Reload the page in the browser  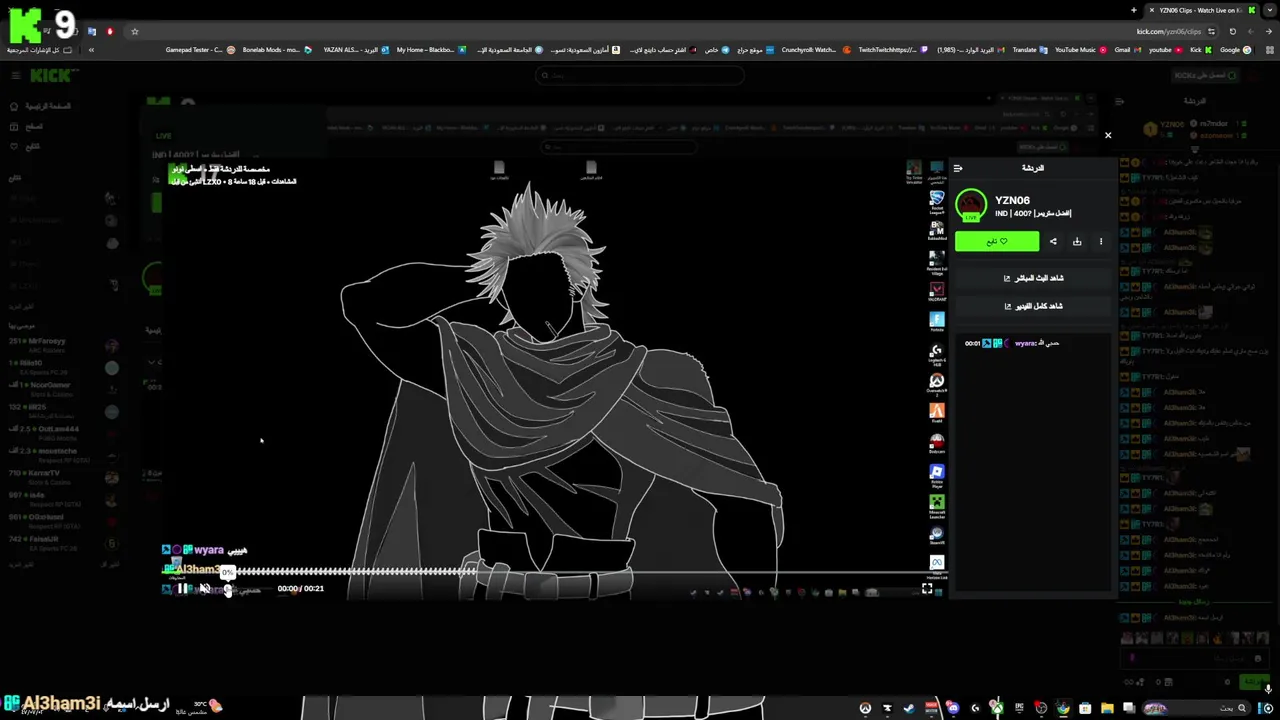[1233, 31]
